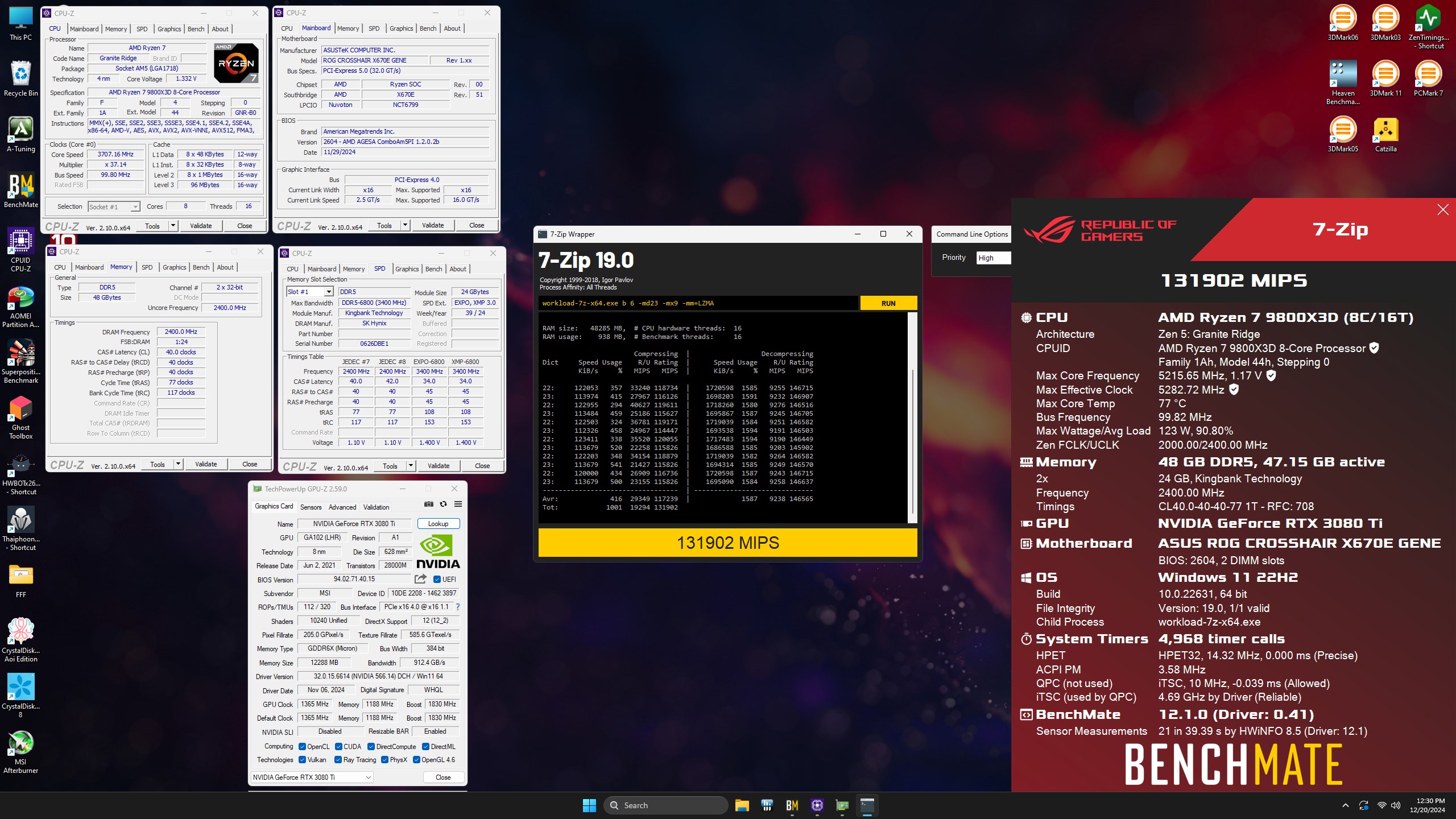Launch Superposition Benchmark icon
The width and height of the screenshot is (1456, 819).
(x=21, y=362)
